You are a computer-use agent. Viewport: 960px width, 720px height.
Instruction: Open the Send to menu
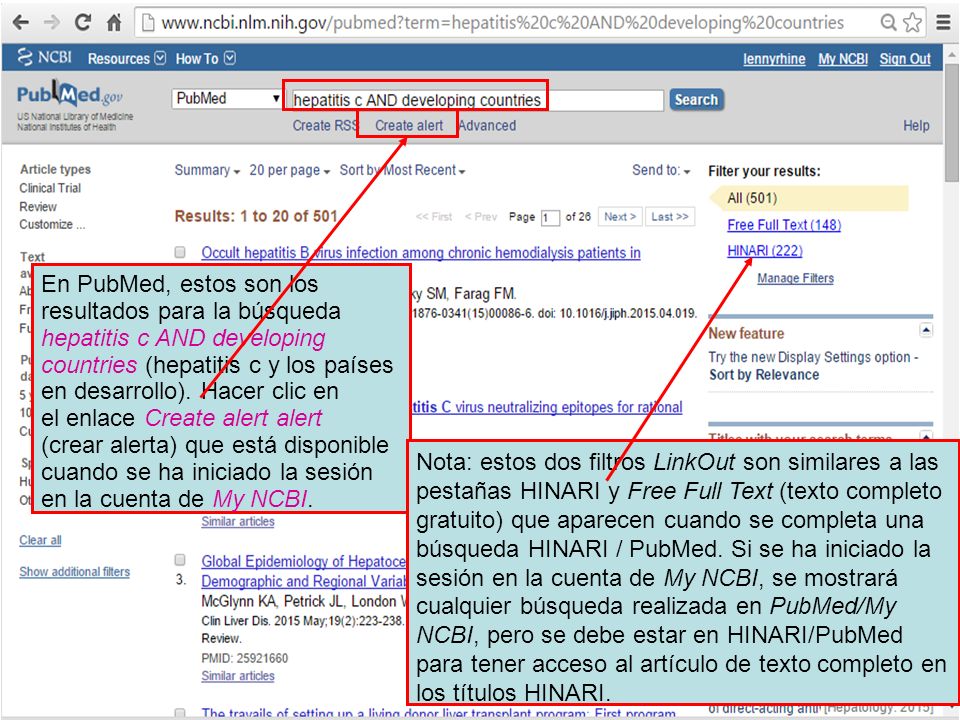click(x=661, y=170)
